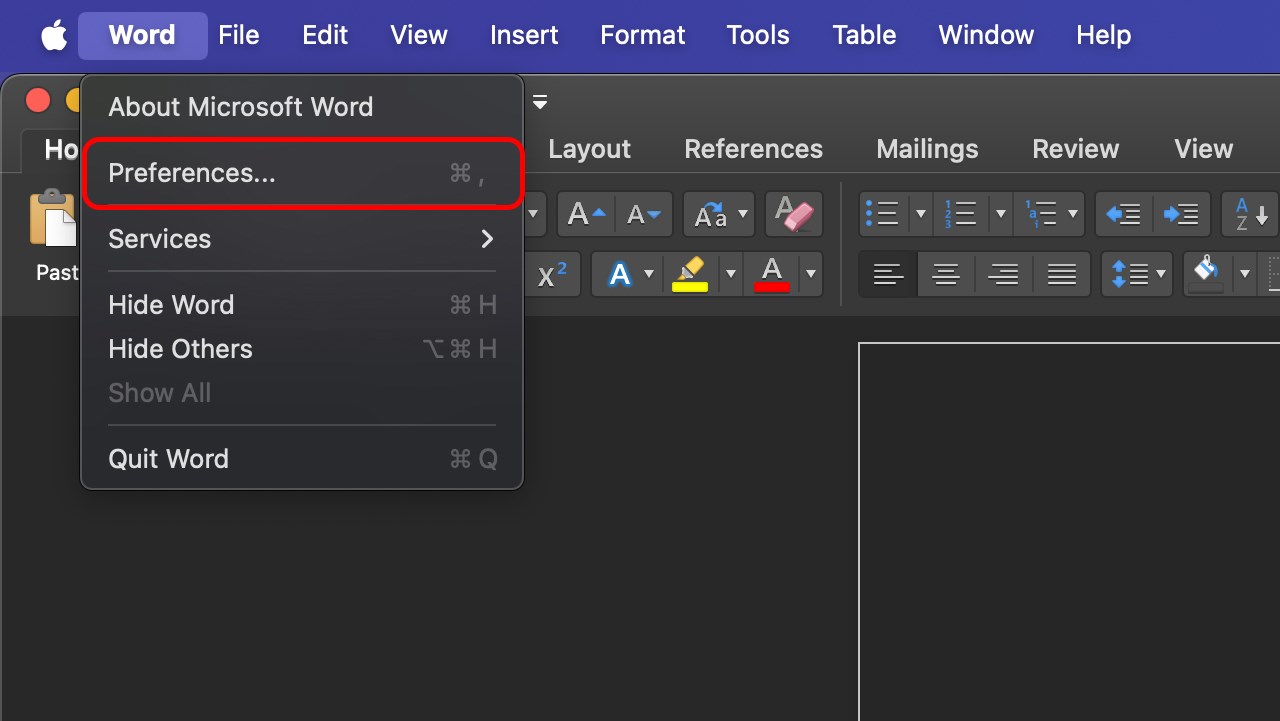Open the highlight color dropdown arrow
Screen dimensions: 1280x721
[730, 274]
